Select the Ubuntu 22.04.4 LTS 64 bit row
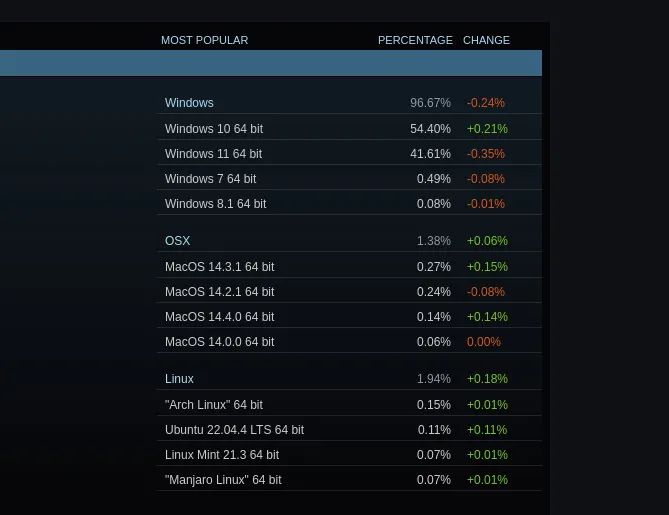This screenshot has width=669, height=515. coord(349,430)
